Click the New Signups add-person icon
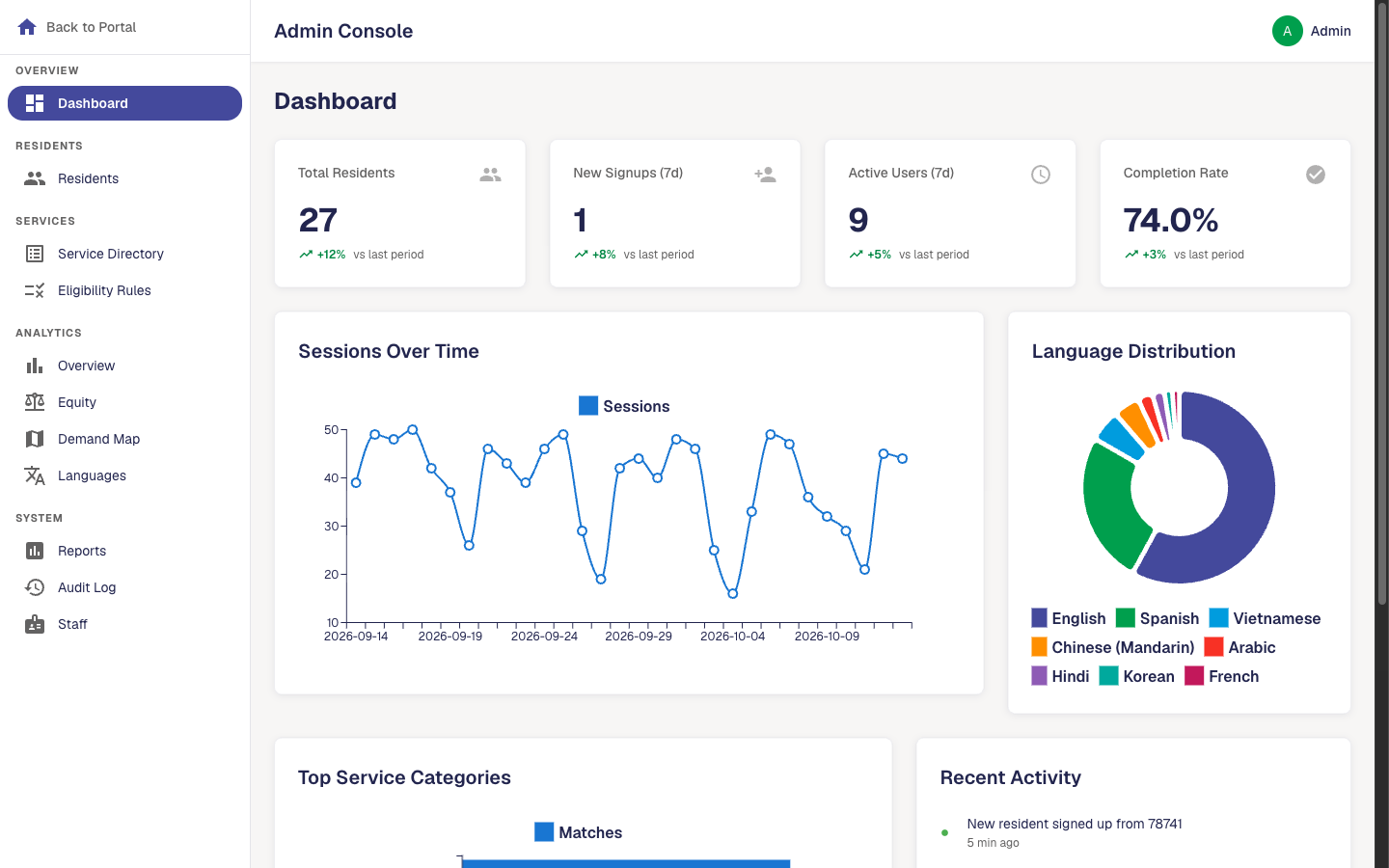 [x=766, y=175]
